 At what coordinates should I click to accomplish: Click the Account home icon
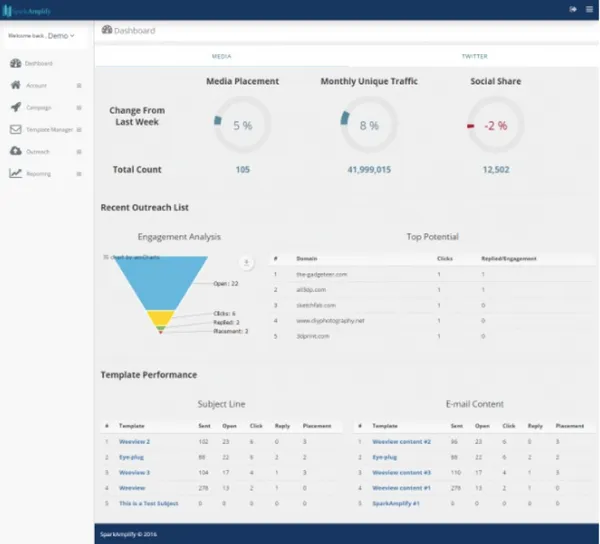[16, 85]
